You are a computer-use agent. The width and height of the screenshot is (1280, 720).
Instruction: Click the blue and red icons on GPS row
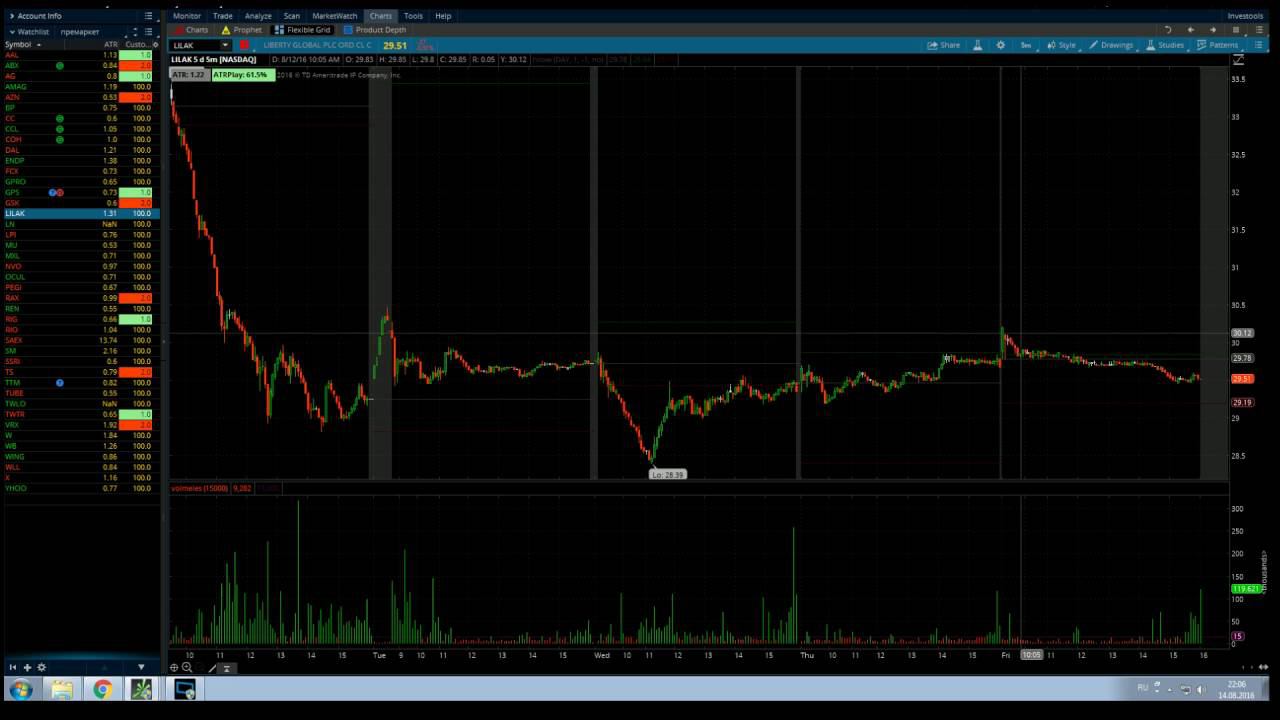click(x=56, y=192)
